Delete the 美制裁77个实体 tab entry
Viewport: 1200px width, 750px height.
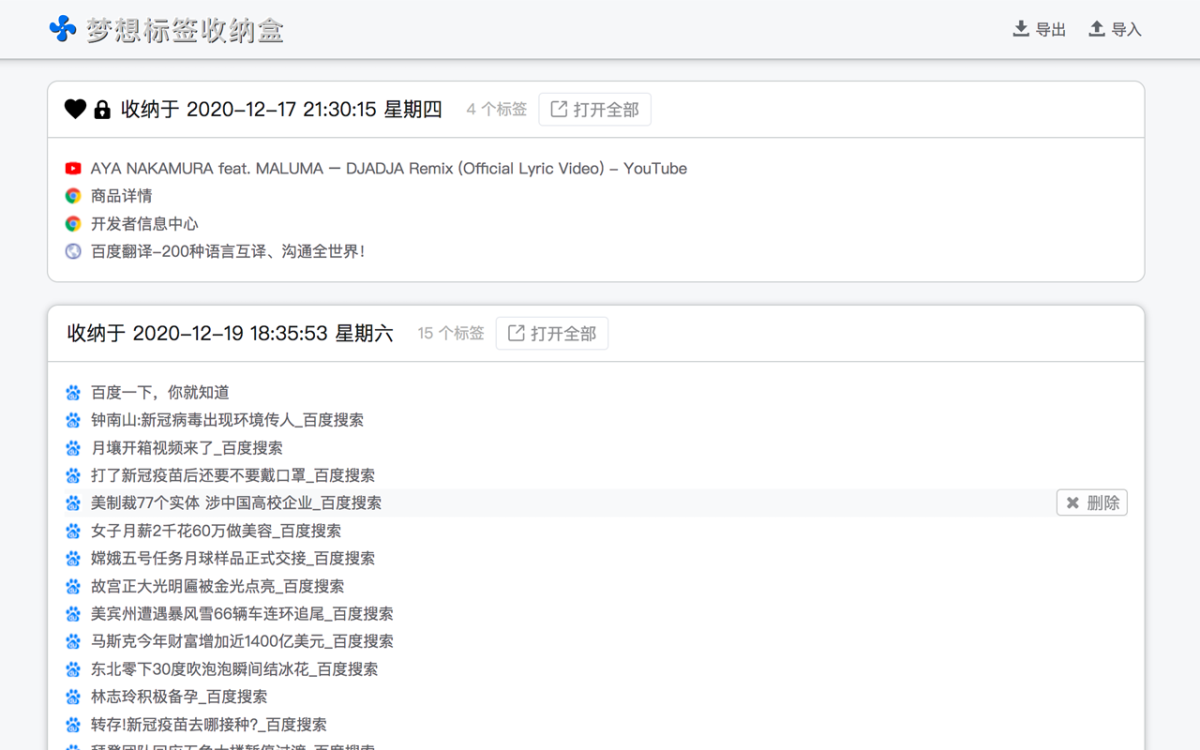pyautogui.click(x=1091, y=503)
